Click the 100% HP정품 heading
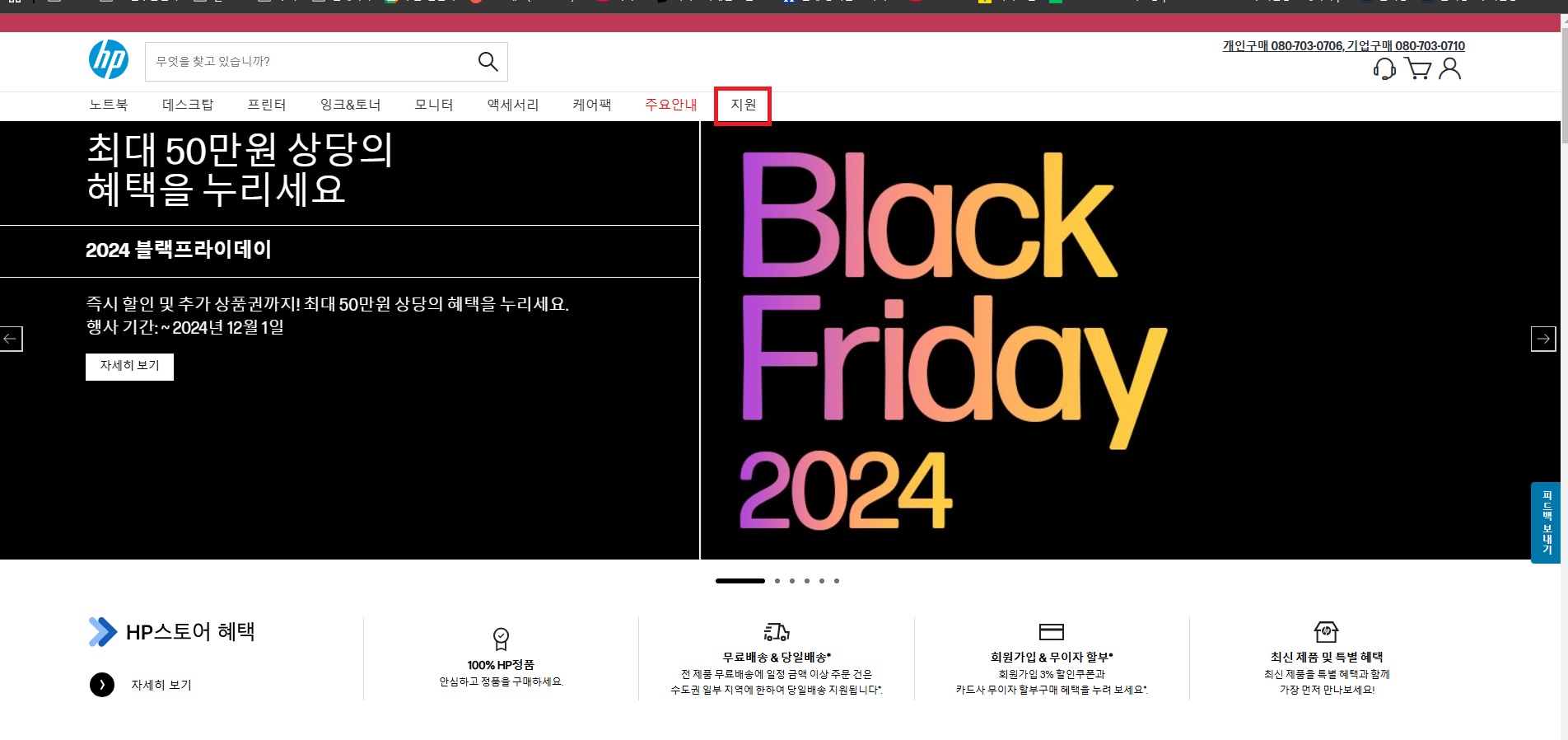Screen dimensions: 1568x740 click(501, 665)
